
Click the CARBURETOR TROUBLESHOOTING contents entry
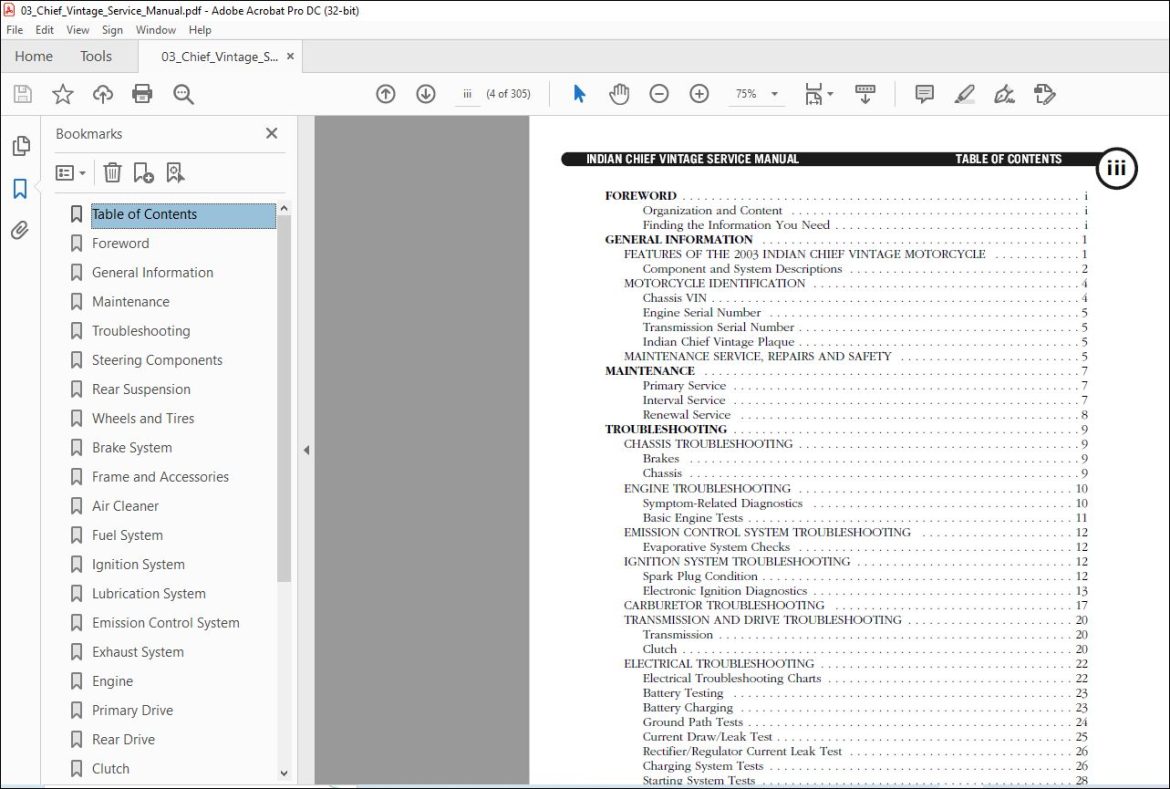724,605
